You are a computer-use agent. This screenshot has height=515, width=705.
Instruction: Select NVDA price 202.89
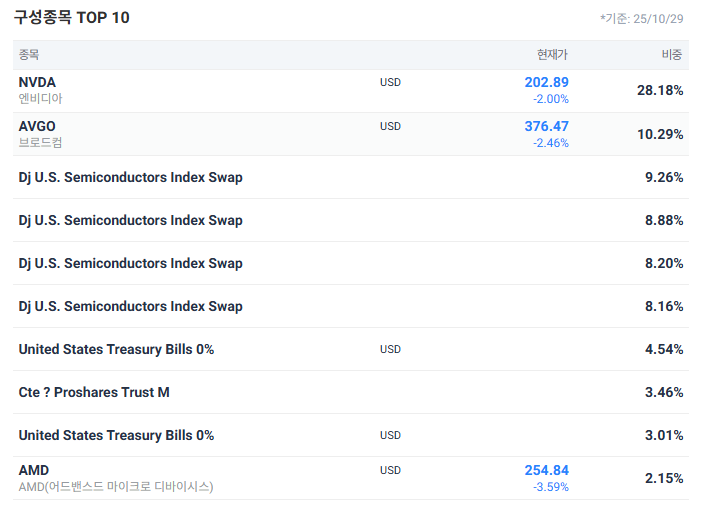[x=546, y=82]
